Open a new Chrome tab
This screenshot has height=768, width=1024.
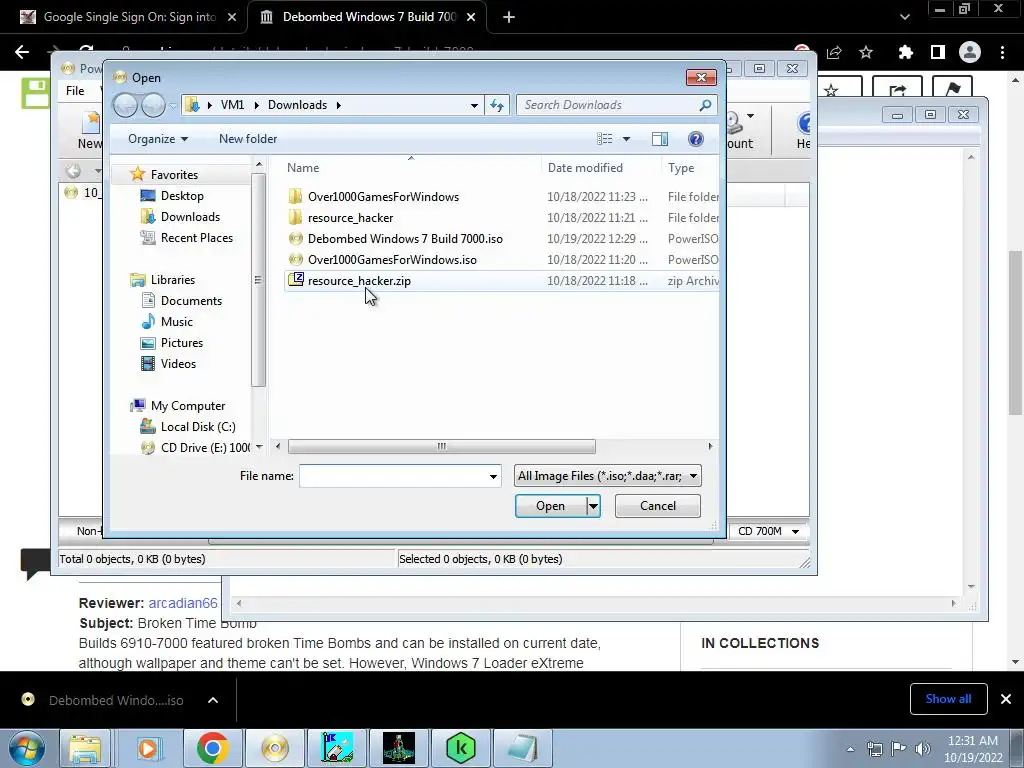[x=509, y=17]
